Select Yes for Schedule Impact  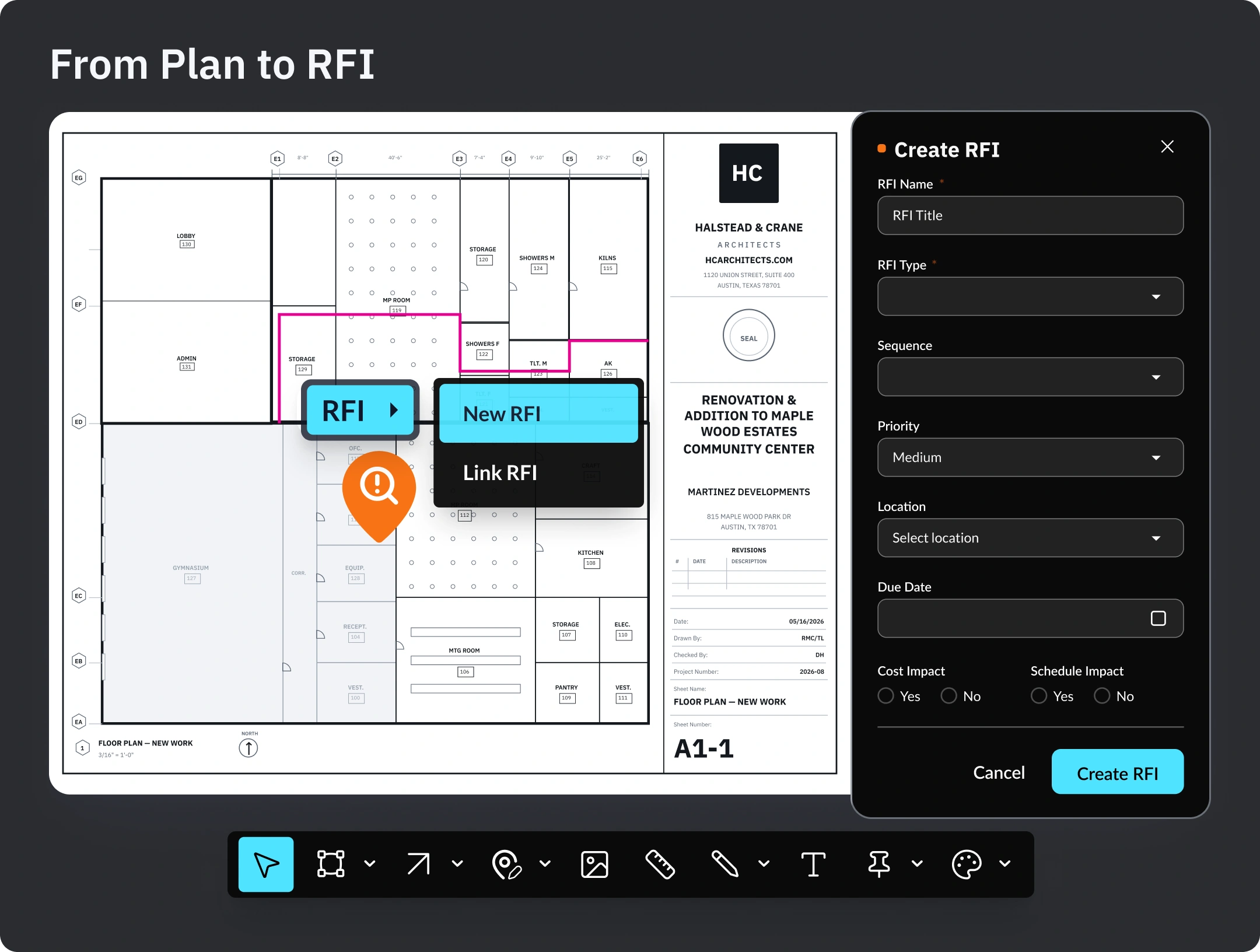[x=1039, y=696]
